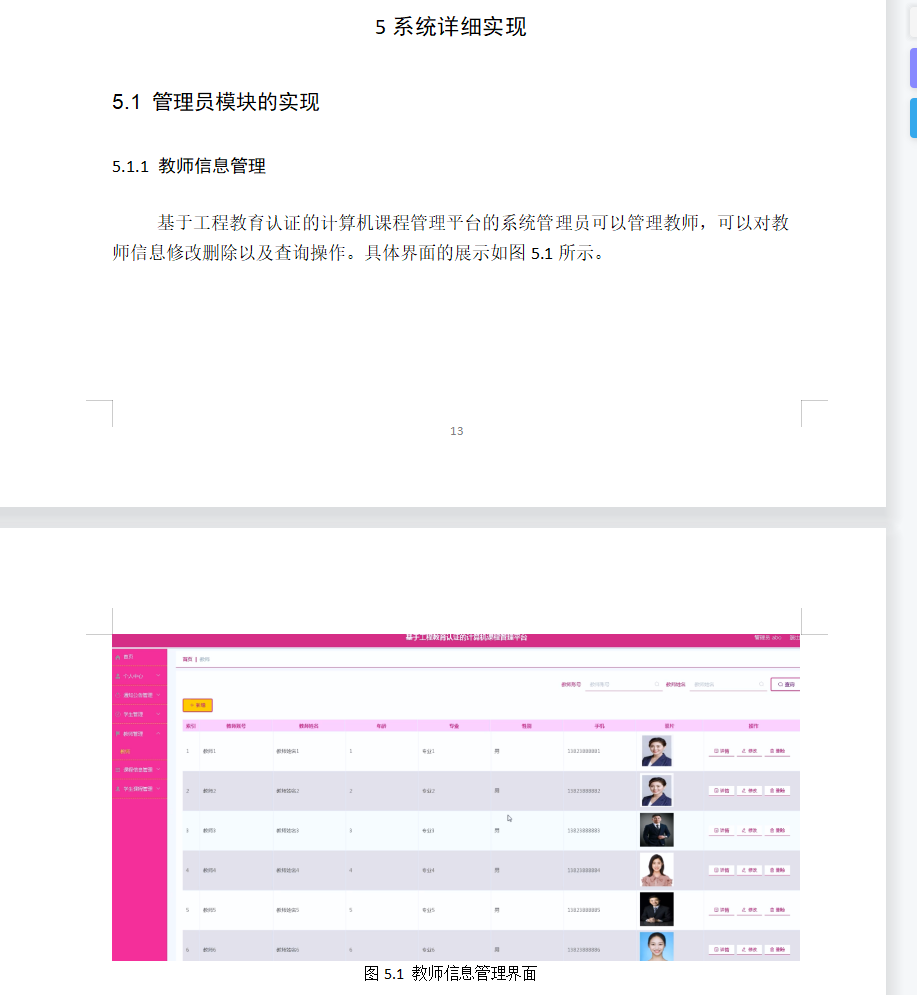Viewport: 917px width, 995px height.
Task: Click the 学生管理 sidebar icon
Action: [116, 715]
